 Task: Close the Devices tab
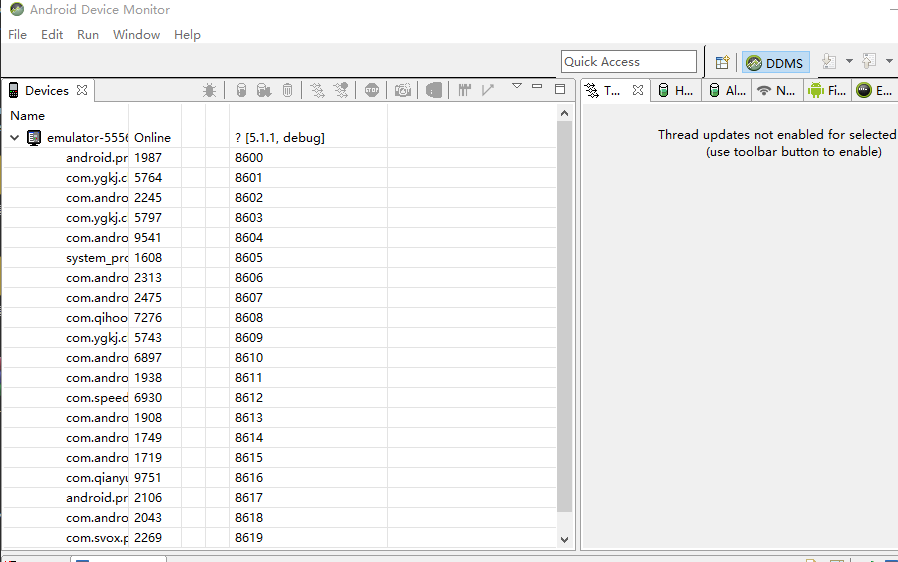tap(82, 91)
